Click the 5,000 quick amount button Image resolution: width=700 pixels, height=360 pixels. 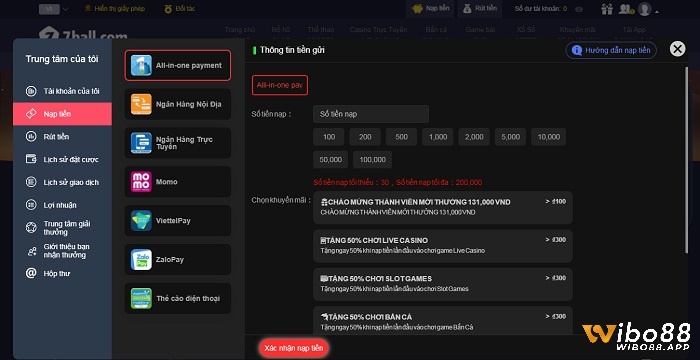[x=510, y=137]
